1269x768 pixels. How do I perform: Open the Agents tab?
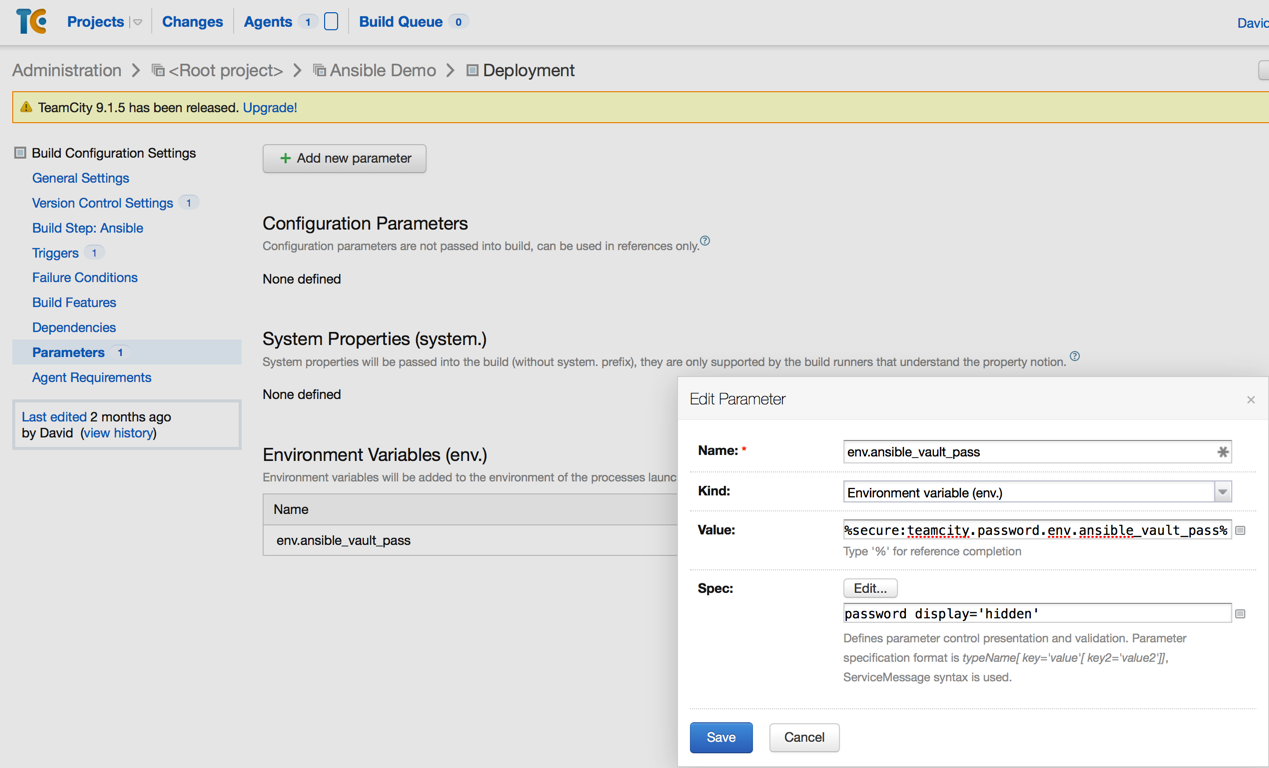pos(268,21)
